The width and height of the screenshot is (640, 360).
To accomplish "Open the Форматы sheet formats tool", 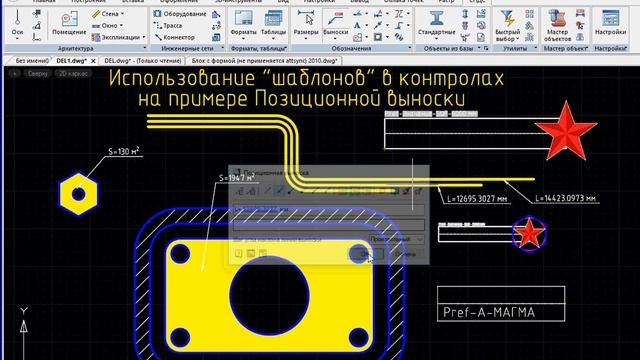I will pyautogui.click(x=243, y=24).
